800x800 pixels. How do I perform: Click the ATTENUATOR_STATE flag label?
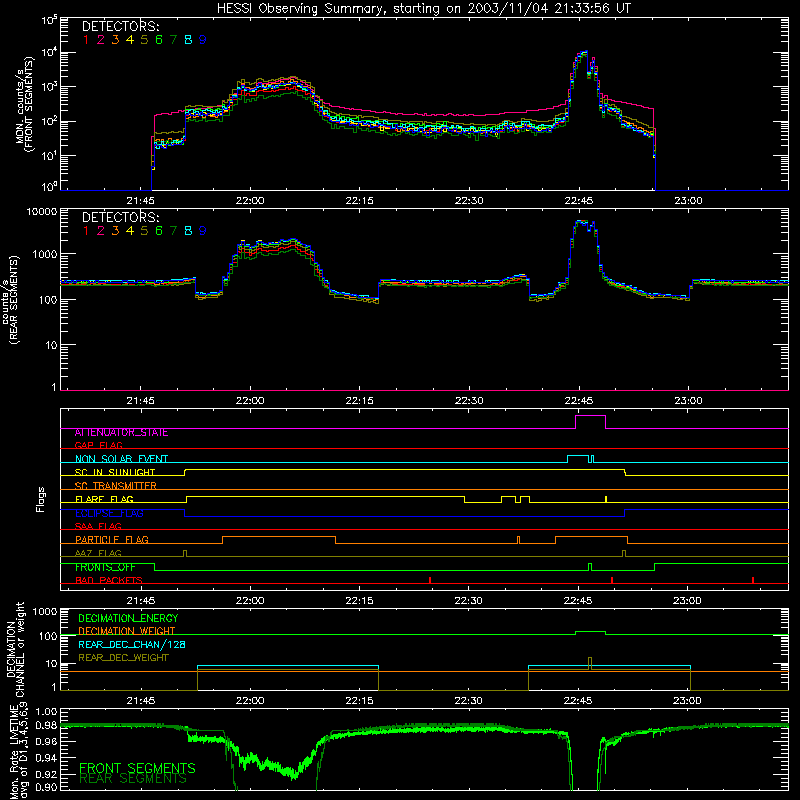click(121, 433)
